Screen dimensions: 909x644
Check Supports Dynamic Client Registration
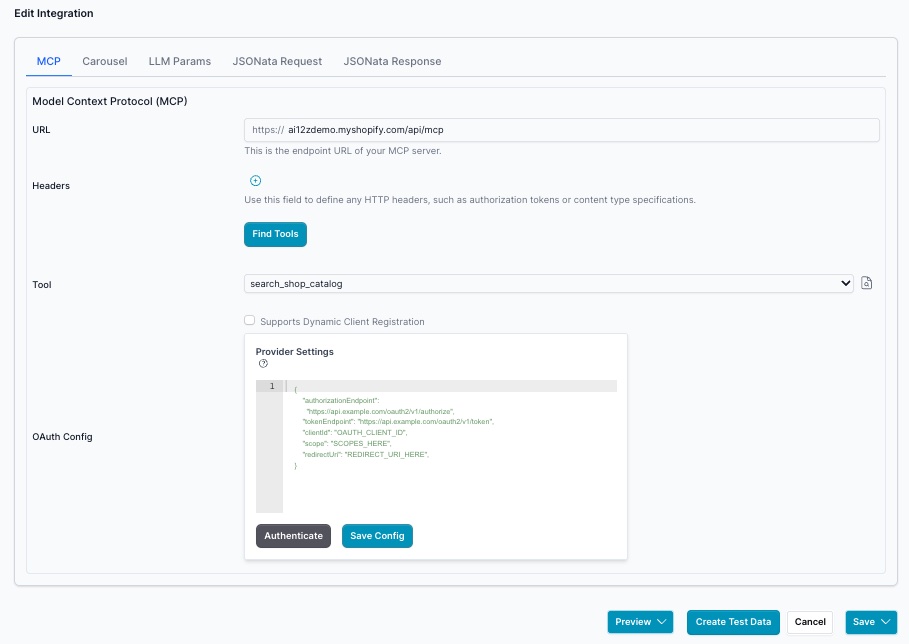click(x=249, y=320)
